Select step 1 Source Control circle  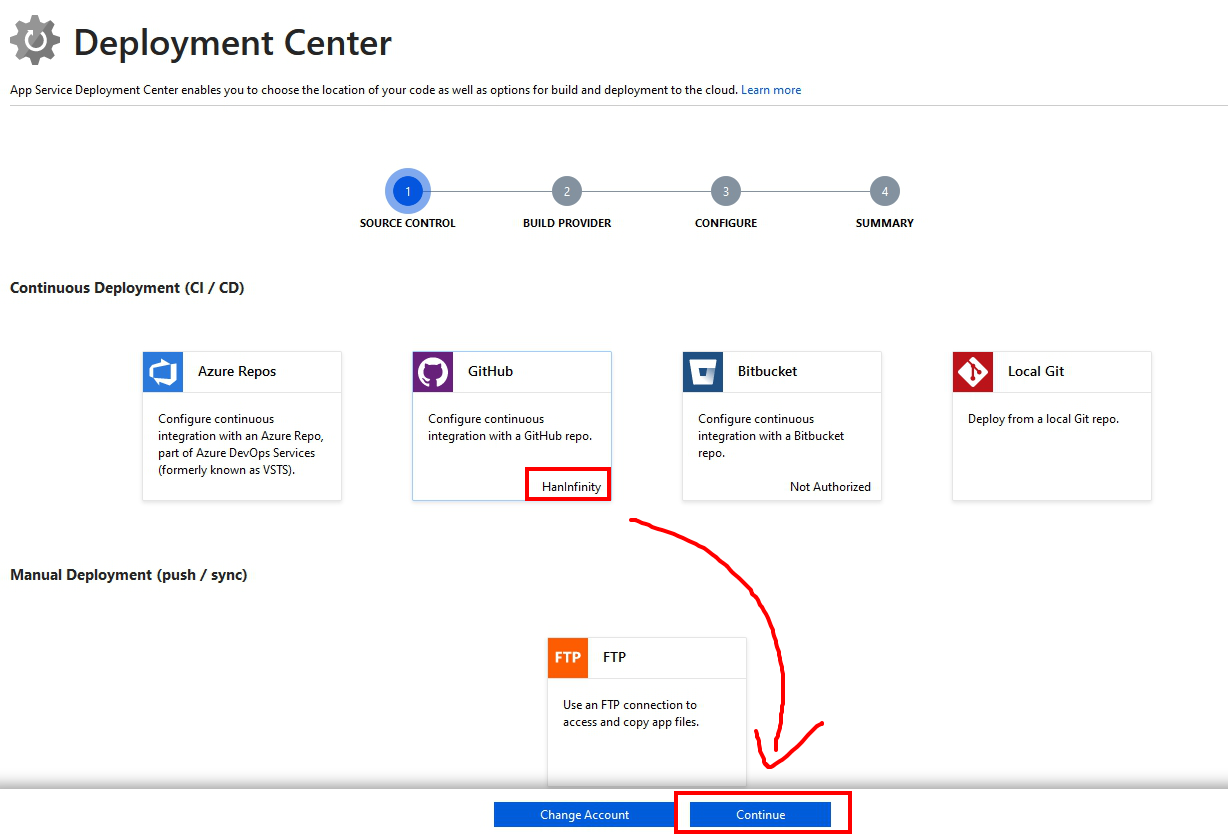pos(408,191)
